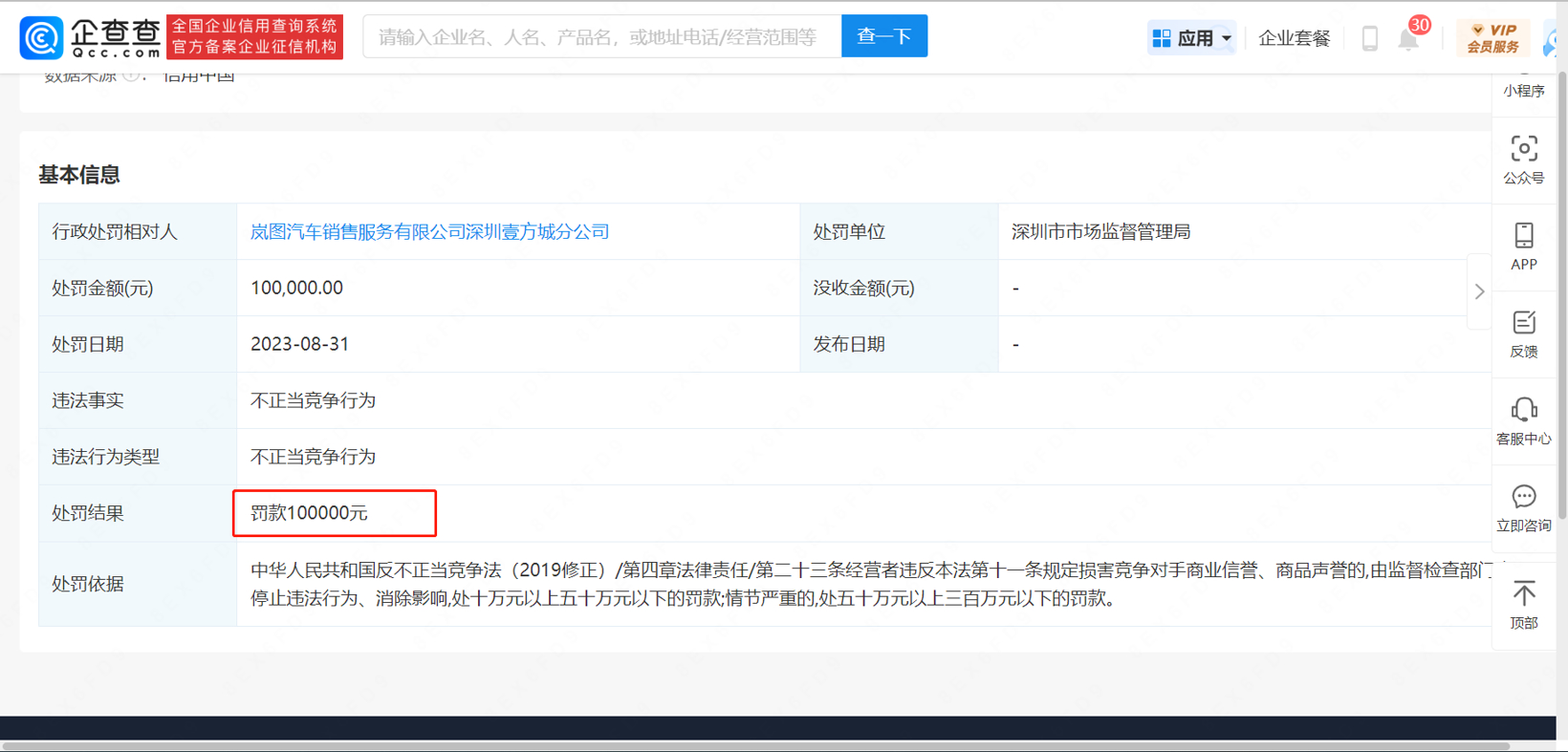Click the 违法行为类型 label cell
Viewport: 1568px width, 752px height.
[138, 457]
